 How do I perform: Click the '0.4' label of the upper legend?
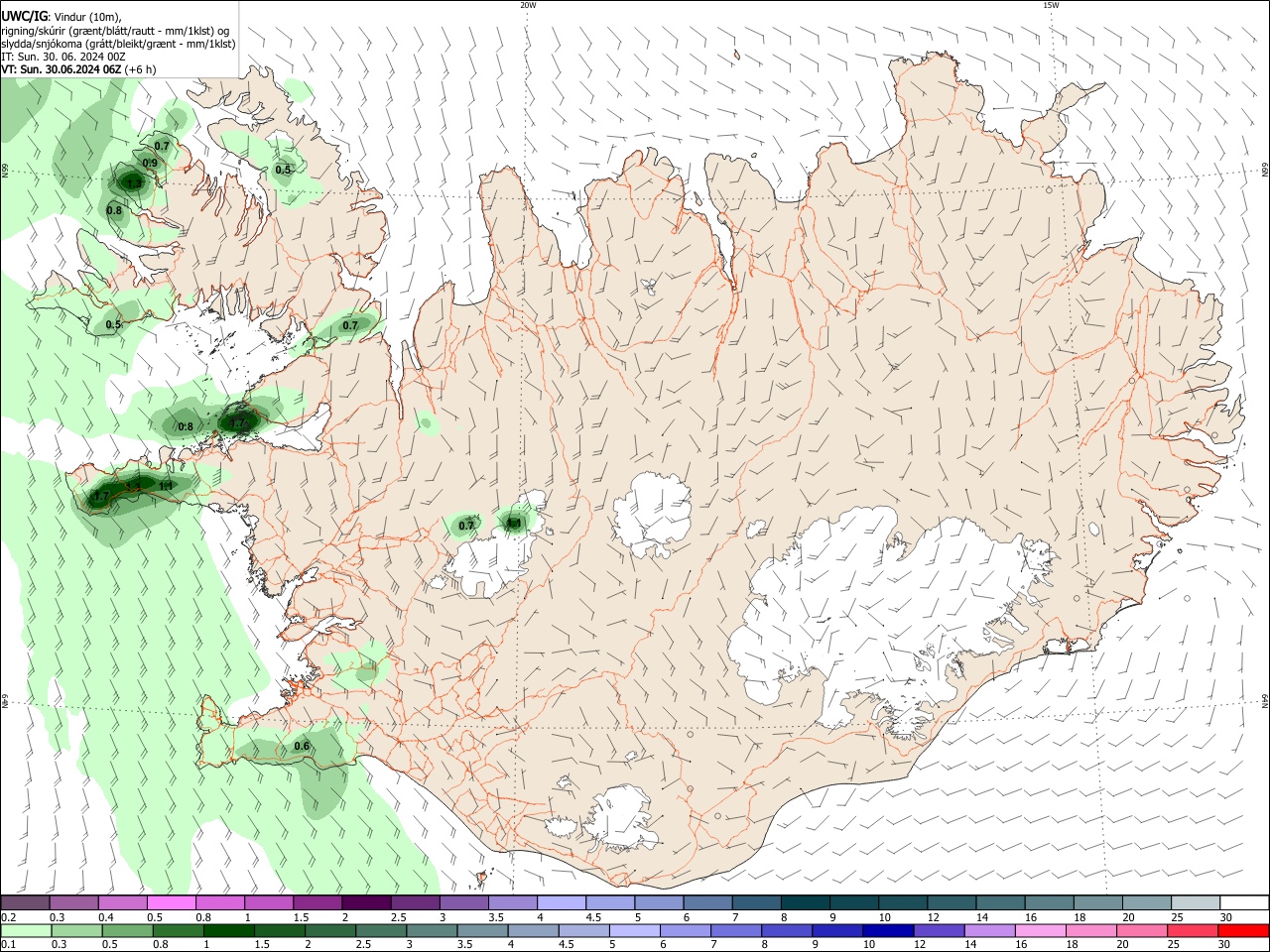click(106, 917)
